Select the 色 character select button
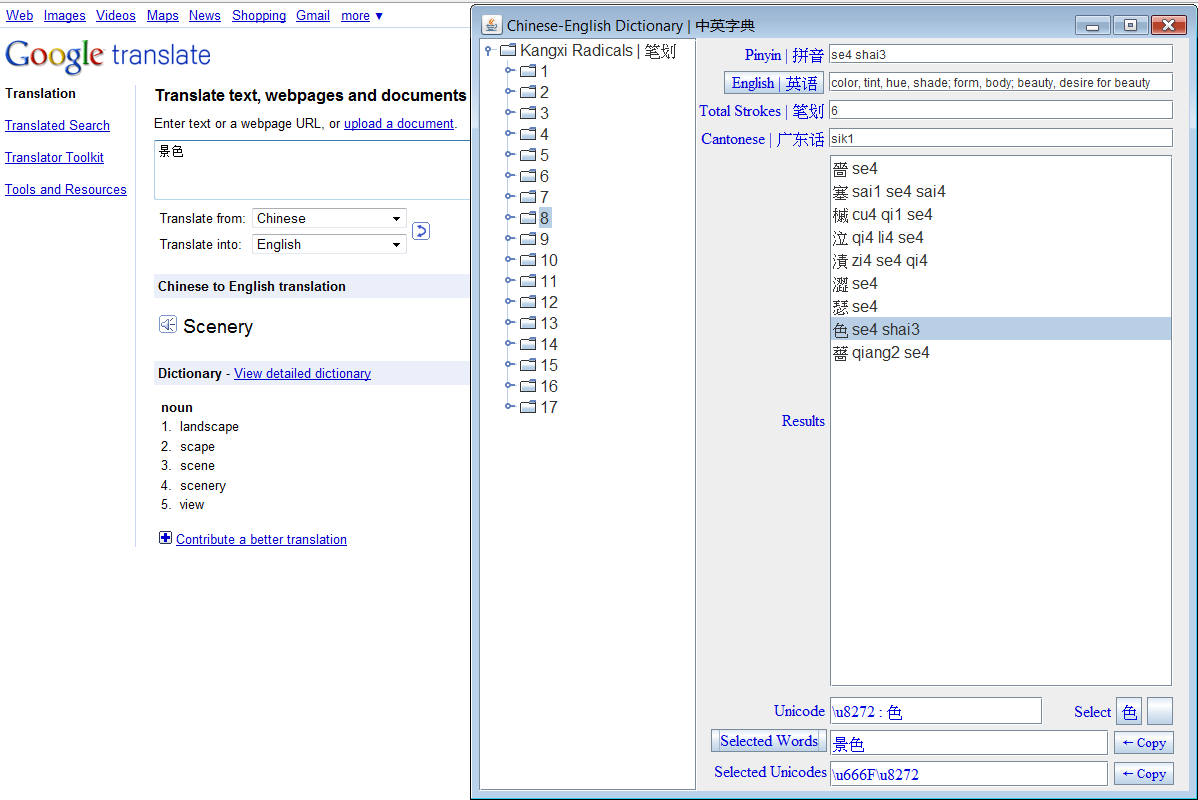Viewport: 1198px width, 800px height. coord(1129,712)
